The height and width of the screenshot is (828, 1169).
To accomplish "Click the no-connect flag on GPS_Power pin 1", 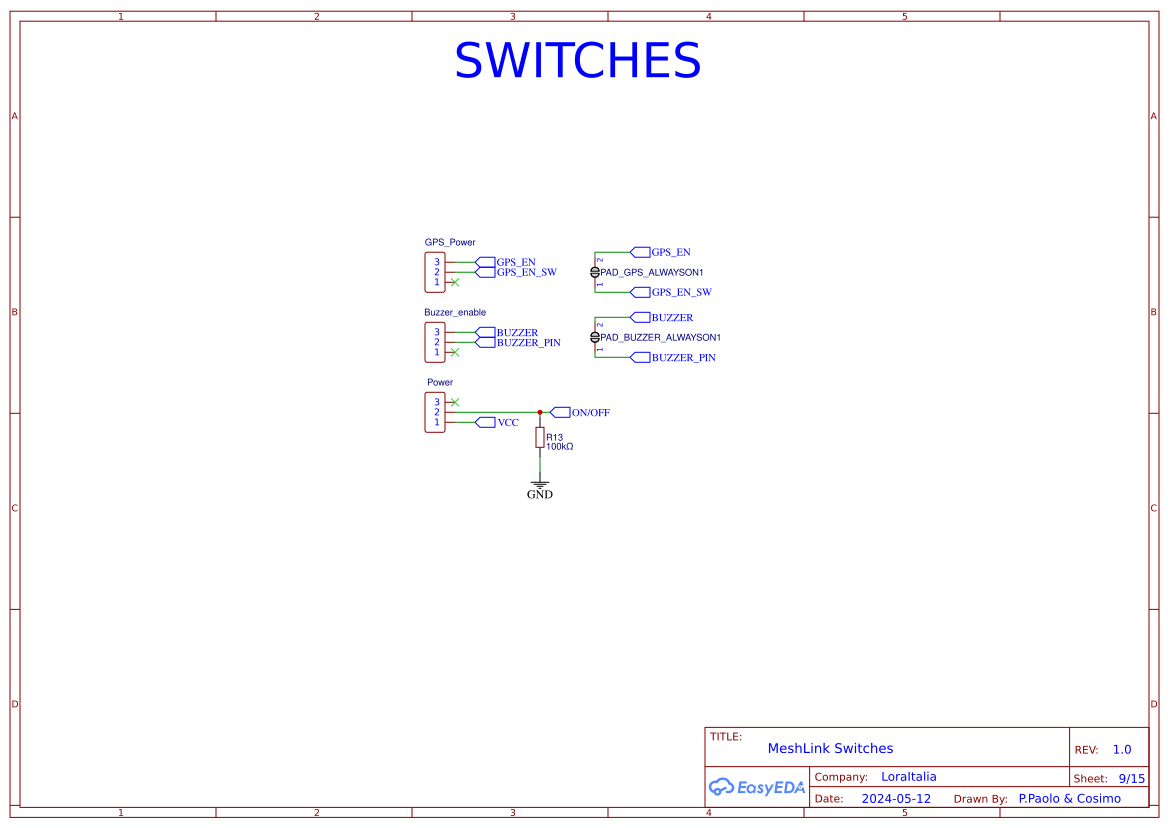I will [x=454, y=282].
